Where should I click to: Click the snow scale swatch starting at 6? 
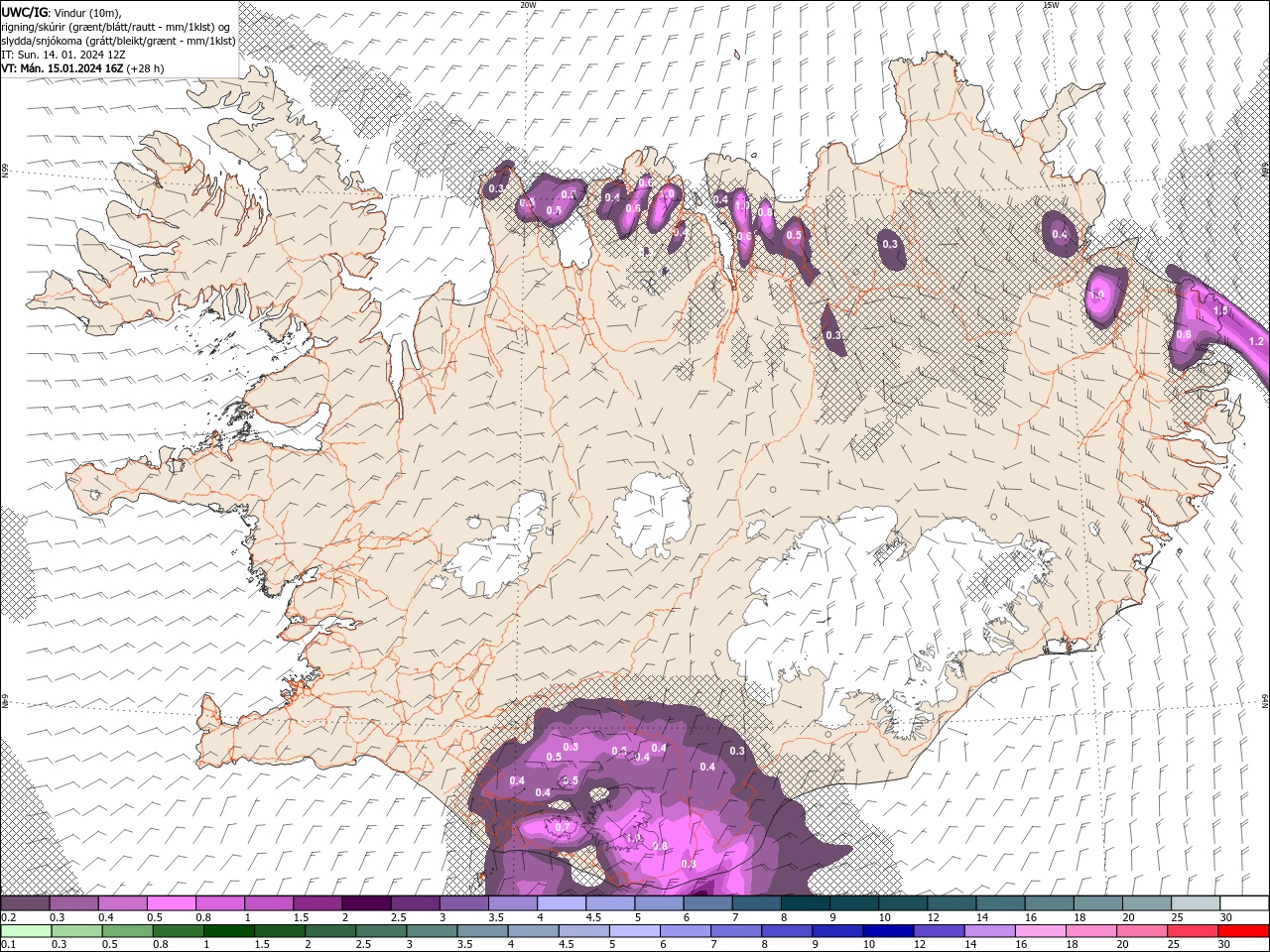(708, 902)
